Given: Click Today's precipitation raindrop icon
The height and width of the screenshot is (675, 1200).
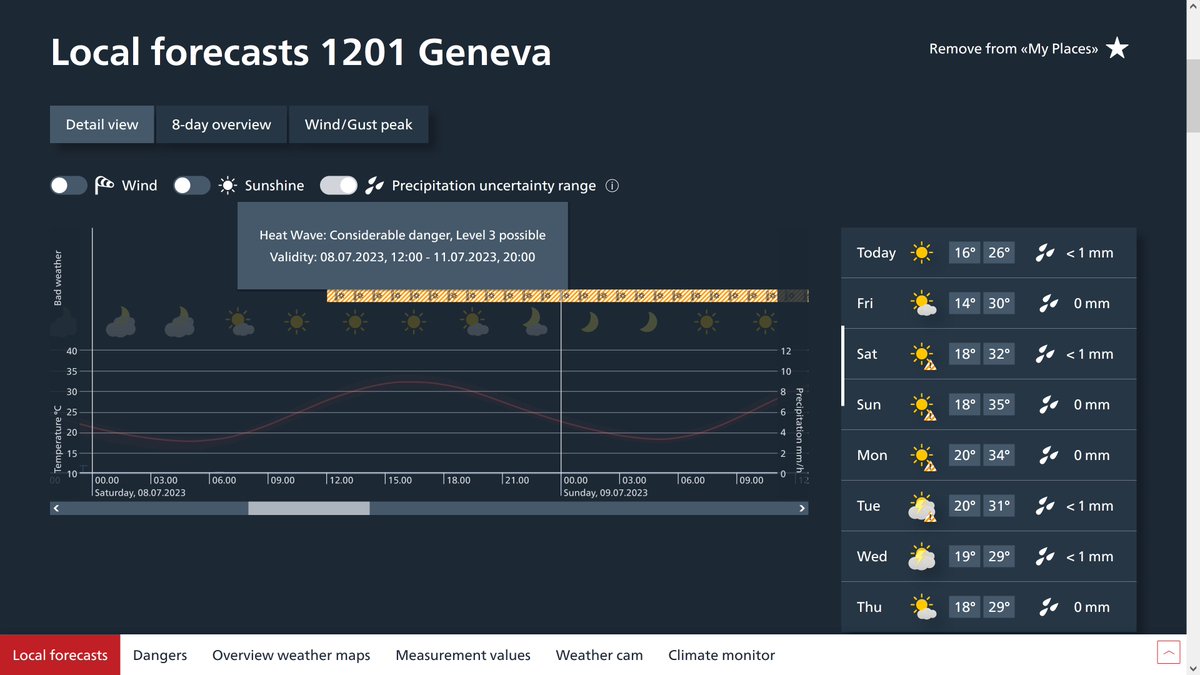Looking at the screenshot, I should (x=1045, y=253).
